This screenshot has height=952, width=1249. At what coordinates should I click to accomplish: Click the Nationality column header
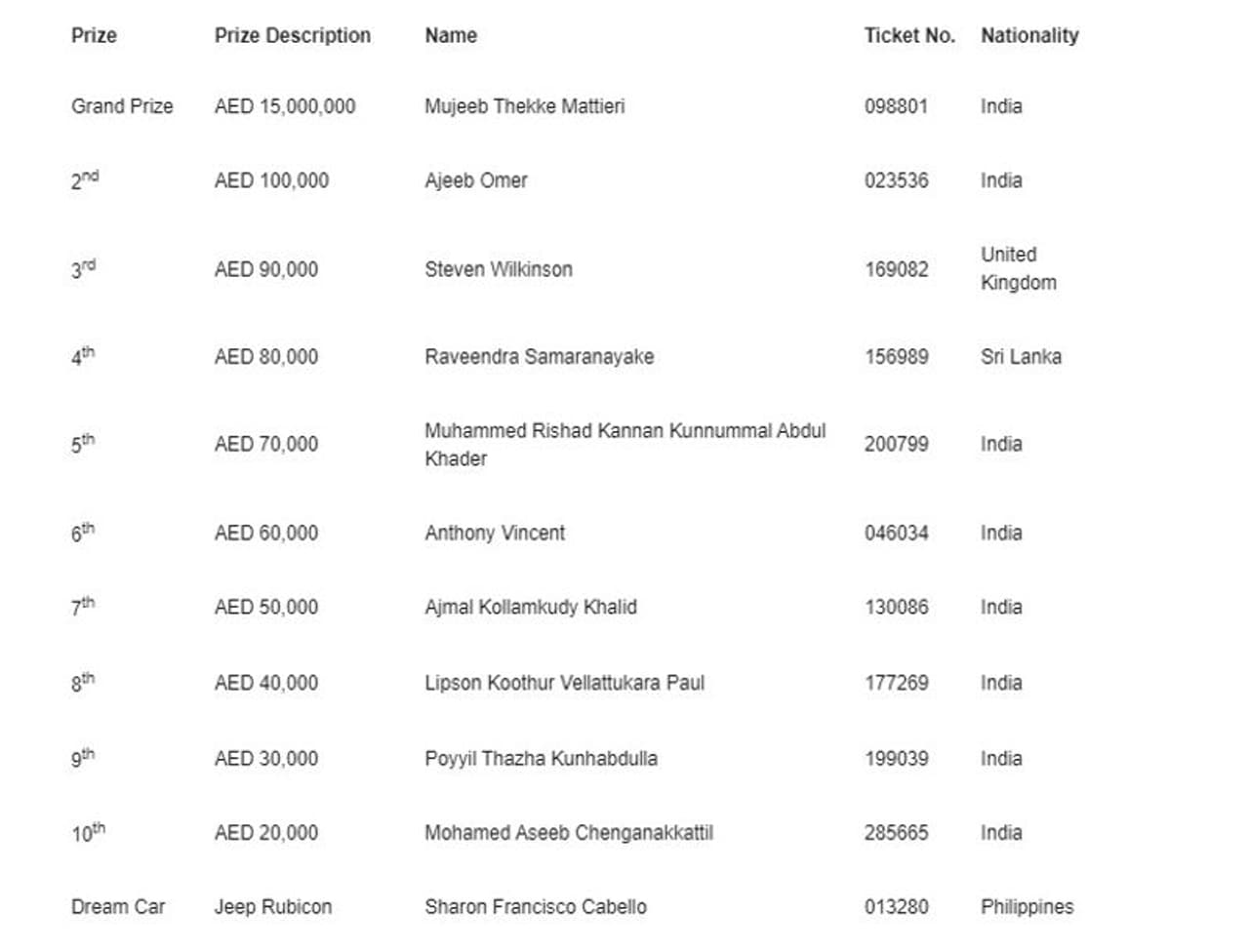click(1029, 36)
